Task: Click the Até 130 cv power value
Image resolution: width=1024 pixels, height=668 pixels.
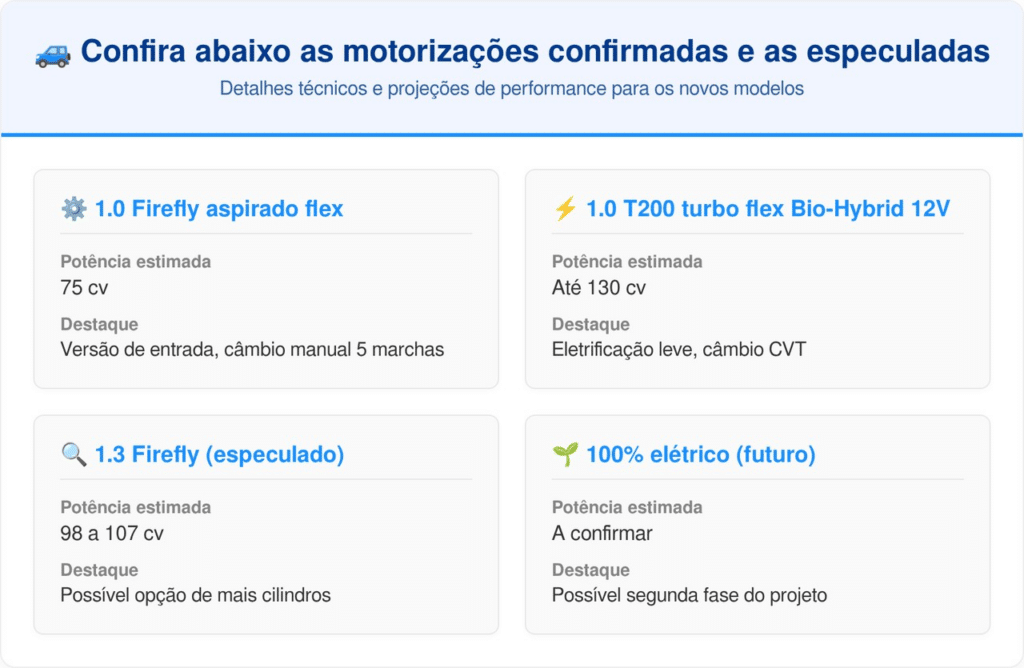Action: (599, 288)
